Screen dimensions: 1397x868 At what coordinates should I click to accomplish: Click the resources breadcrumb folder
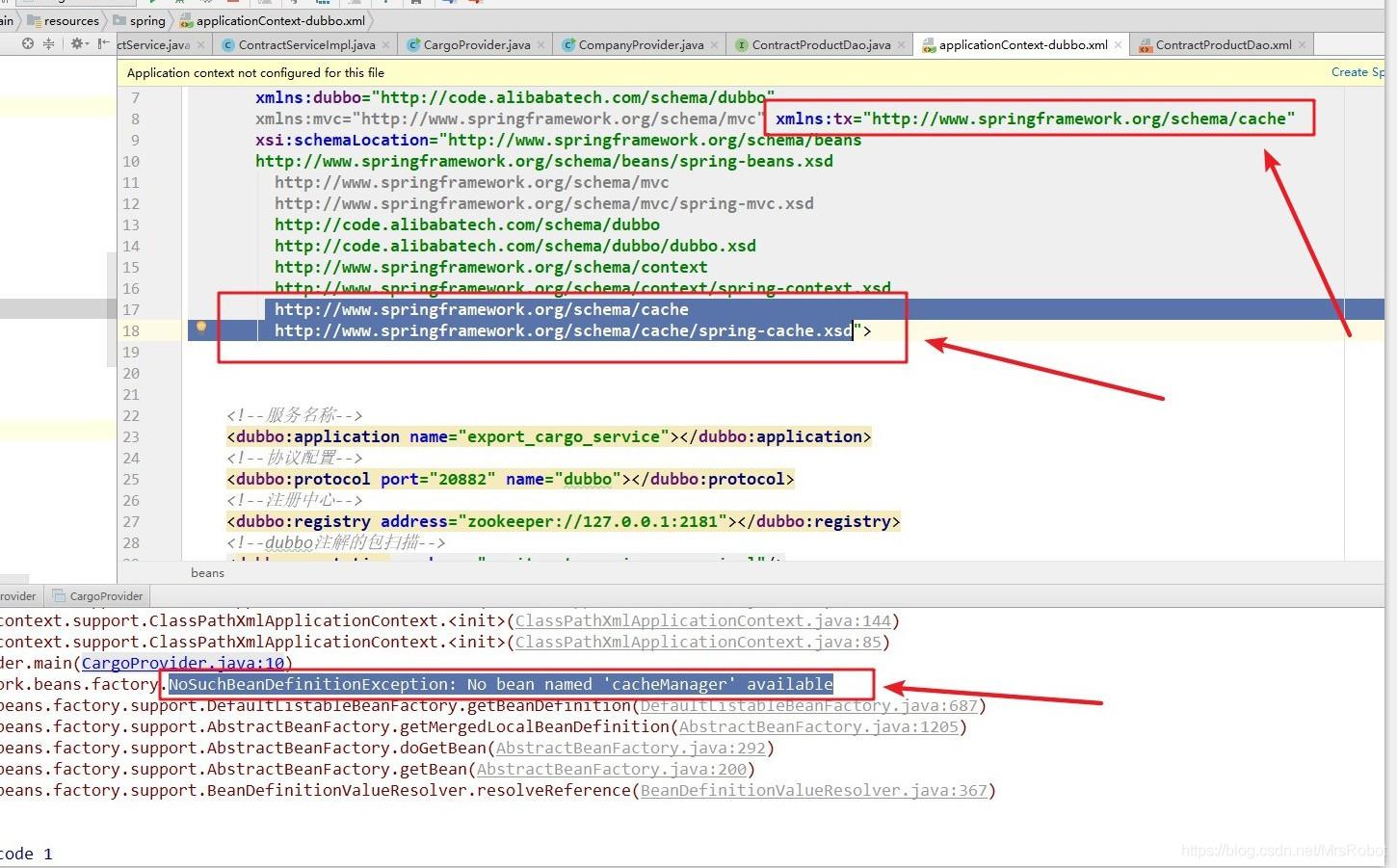63,20
